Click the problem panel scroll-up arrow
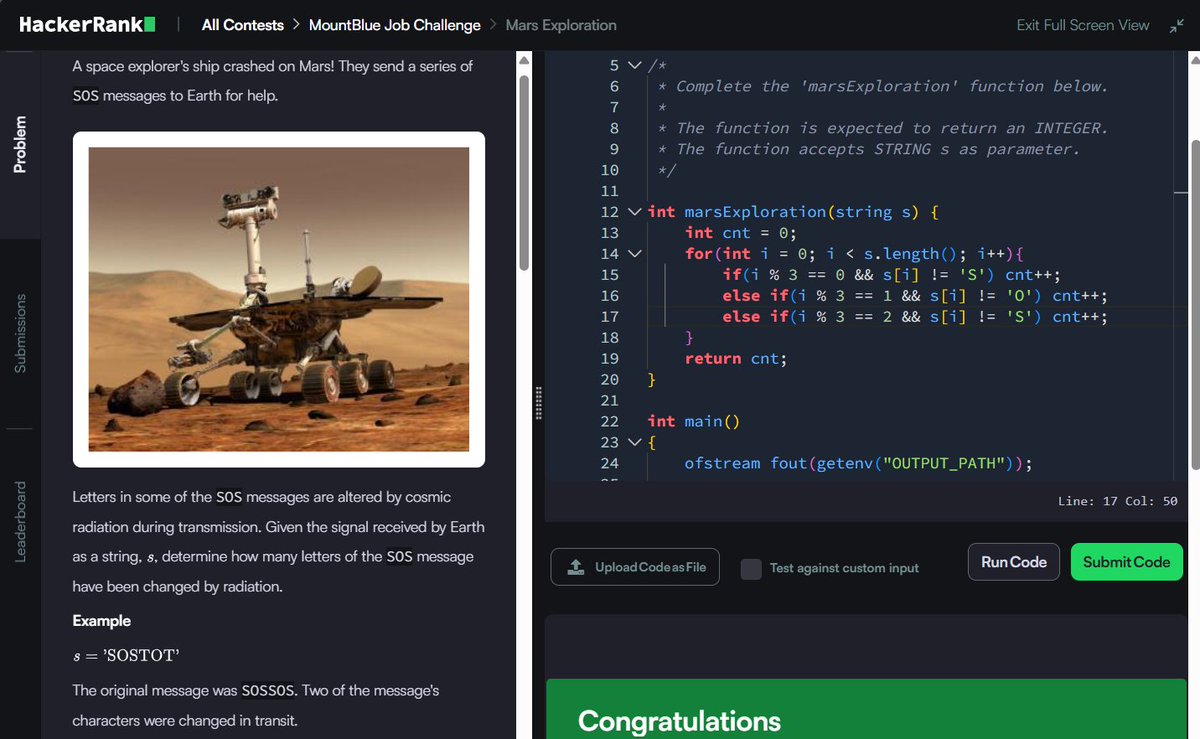Image resolution: width=1200 pixels, height=739 pixels. tap(523, 60)
